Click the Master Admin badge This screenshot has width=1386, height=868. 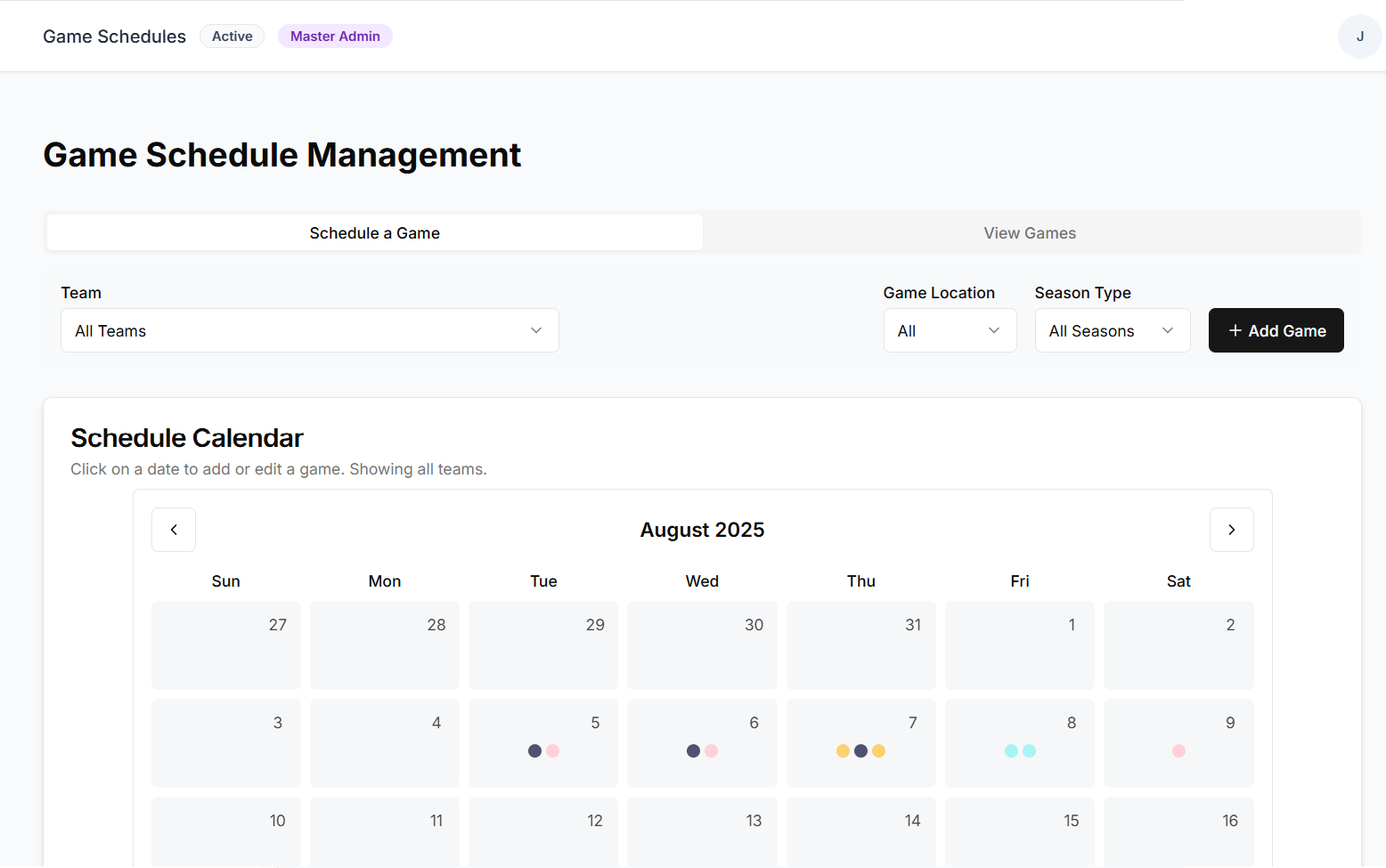335,36
